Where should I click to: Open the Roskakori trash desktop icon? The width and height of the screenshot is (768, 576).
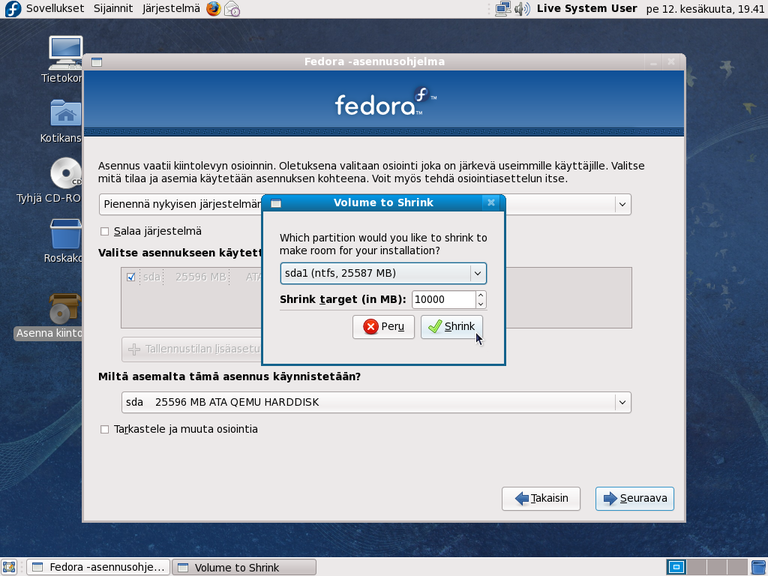65,235
